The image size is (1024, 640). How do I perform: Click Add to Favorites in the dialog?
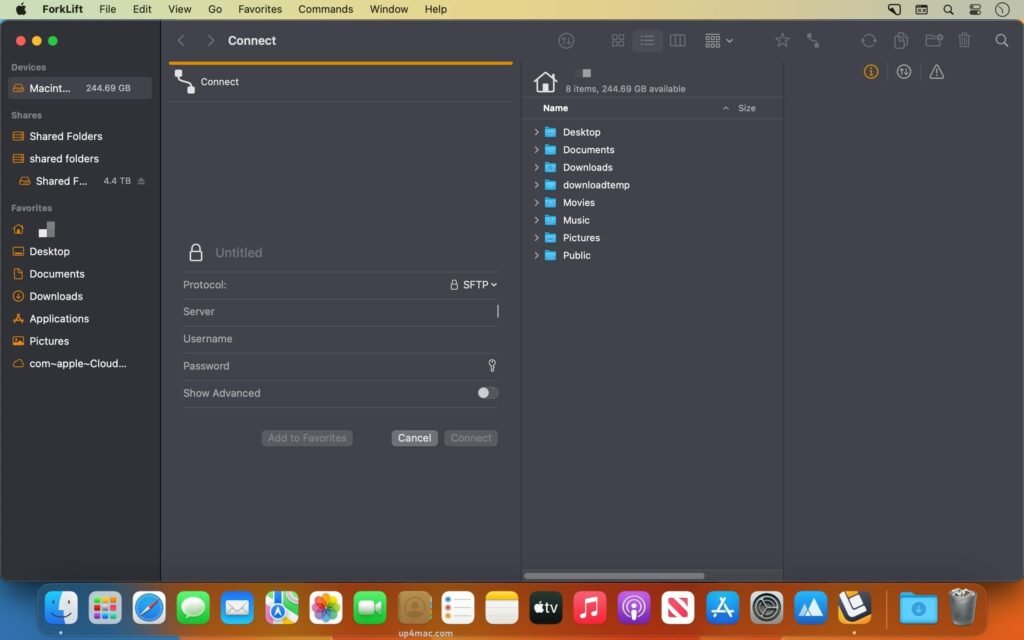(x=306, y=438)
